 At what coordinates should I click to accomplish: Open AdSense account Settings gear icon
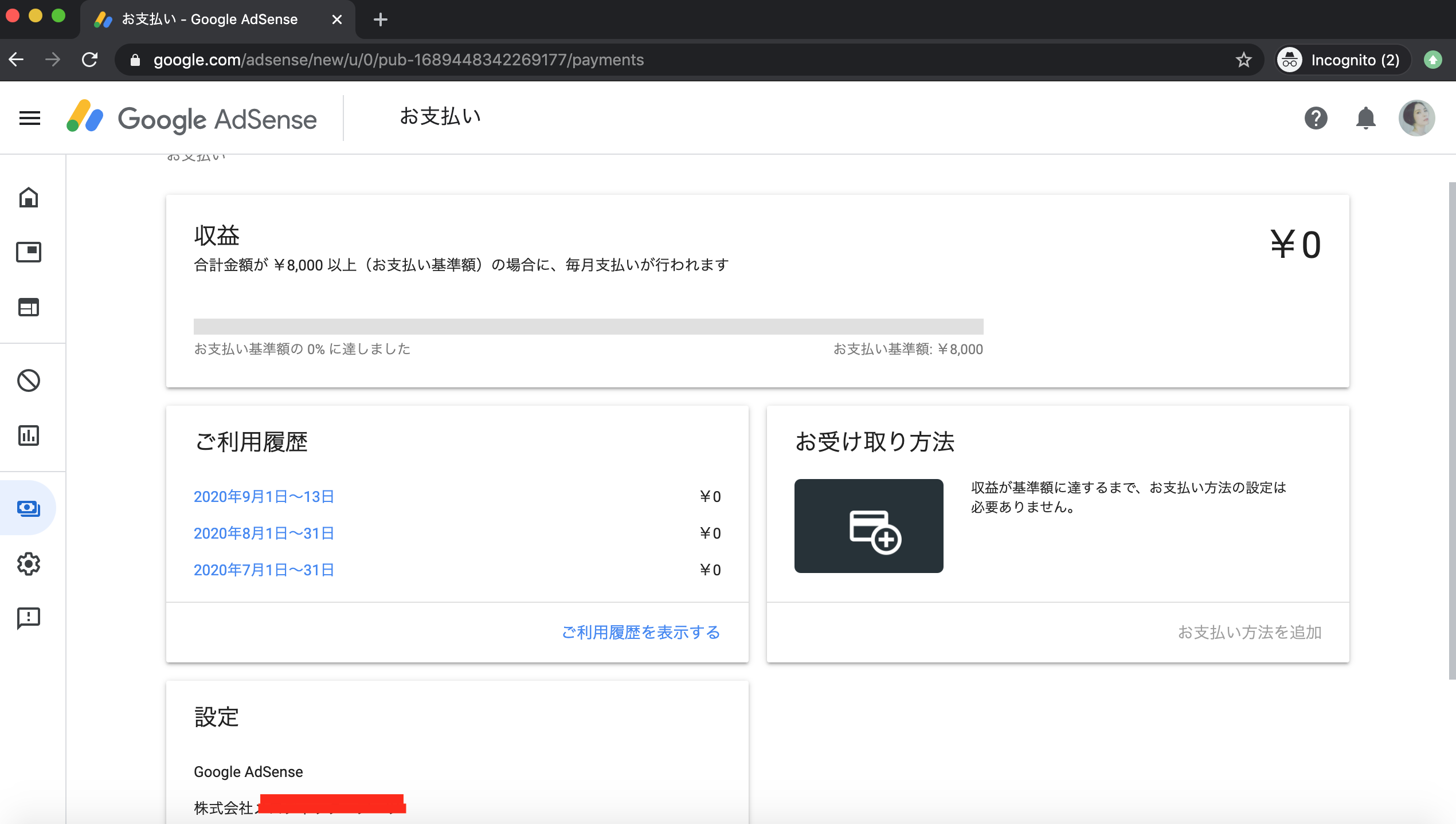click(28, 564)
